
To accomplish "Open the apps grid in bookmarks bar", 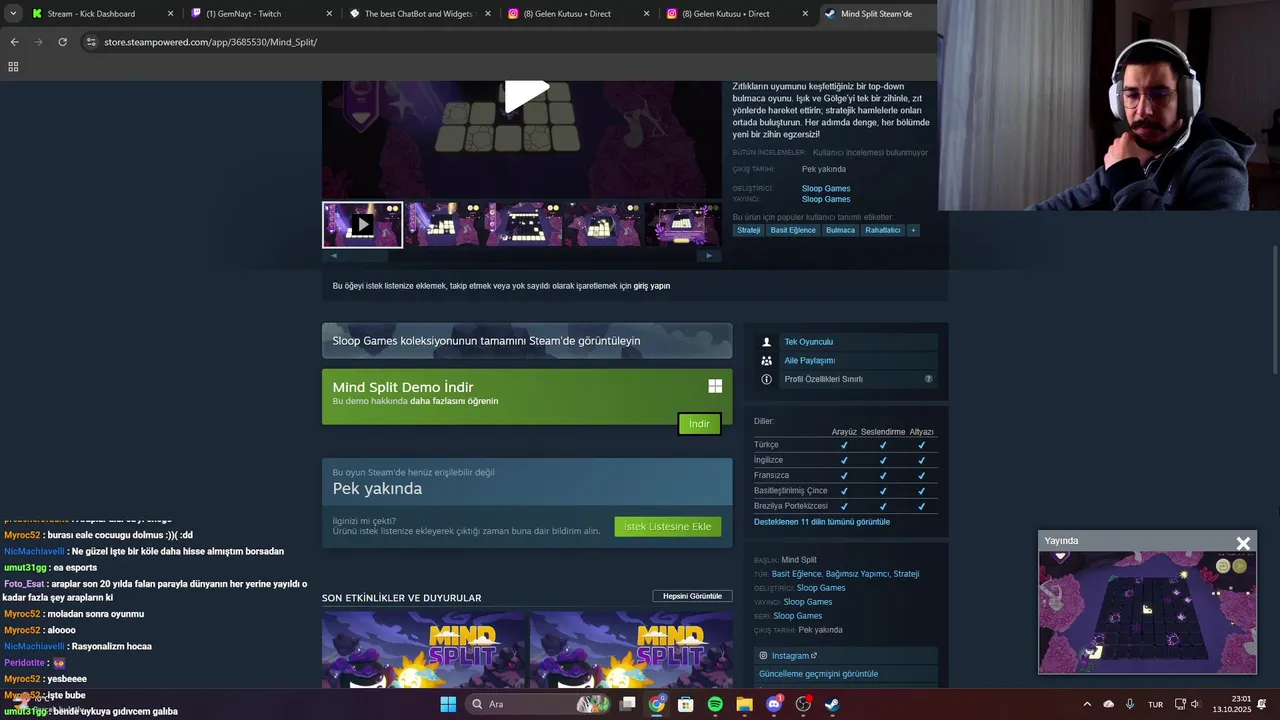I will click(x=13, y=67).
